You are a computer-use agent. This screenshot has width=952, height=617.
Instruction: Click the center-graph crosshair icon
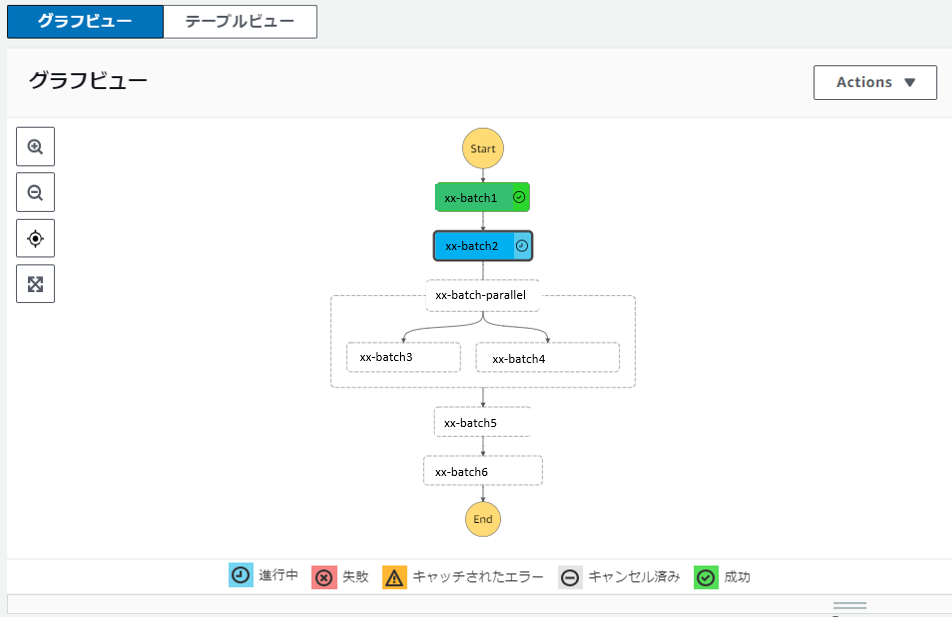(35, 238)
